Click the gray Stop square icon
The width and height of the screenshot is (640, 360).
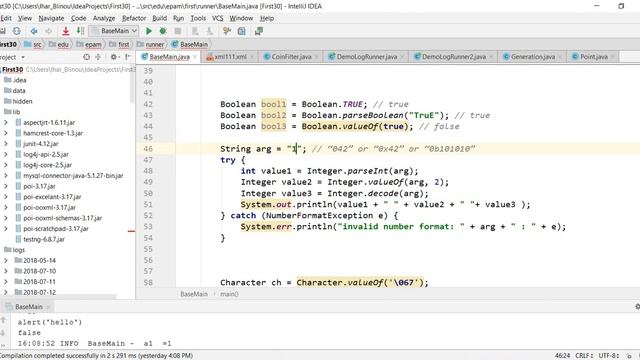[x=178, y=31]
